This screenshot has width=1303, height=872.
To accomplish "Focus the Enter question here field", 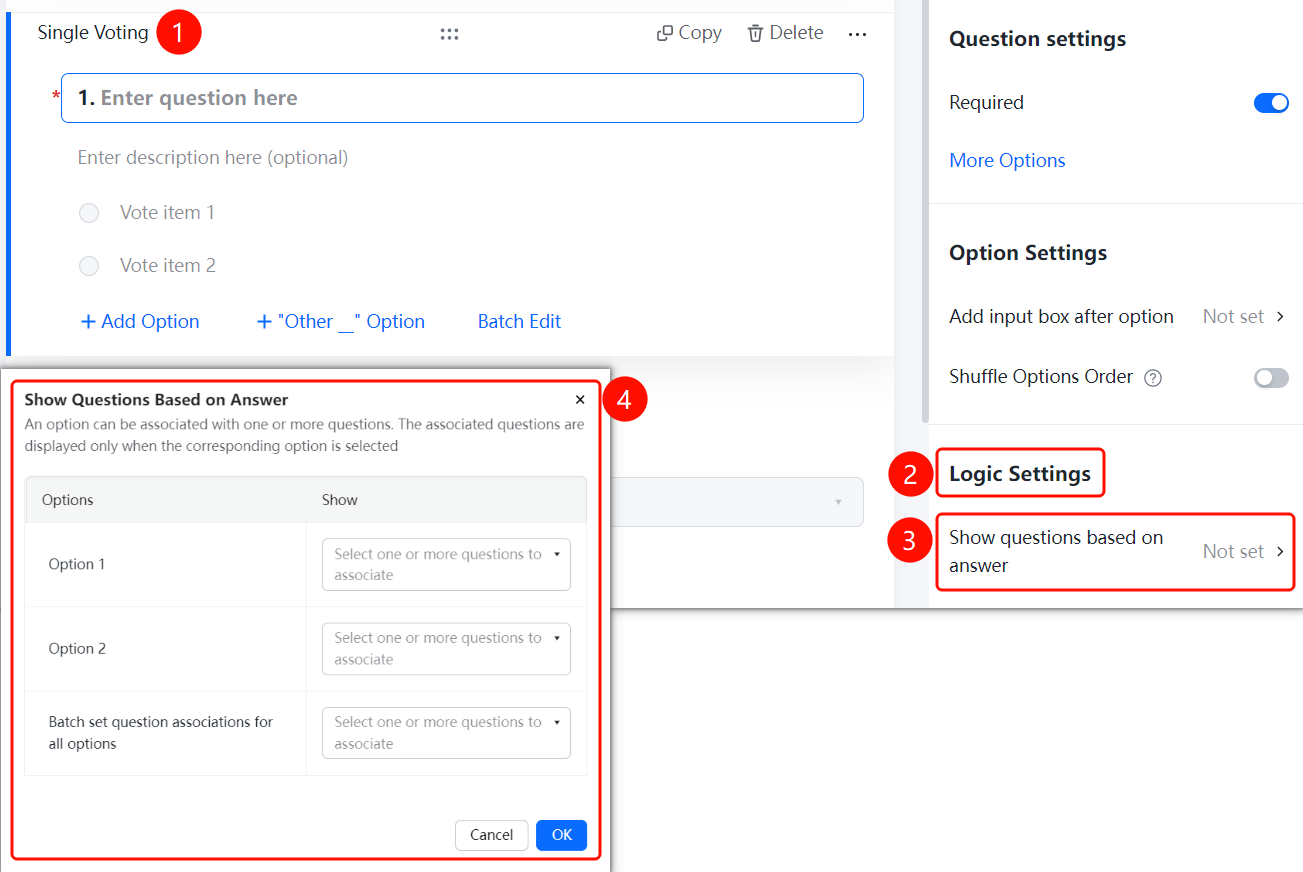I will click(462, 98).
